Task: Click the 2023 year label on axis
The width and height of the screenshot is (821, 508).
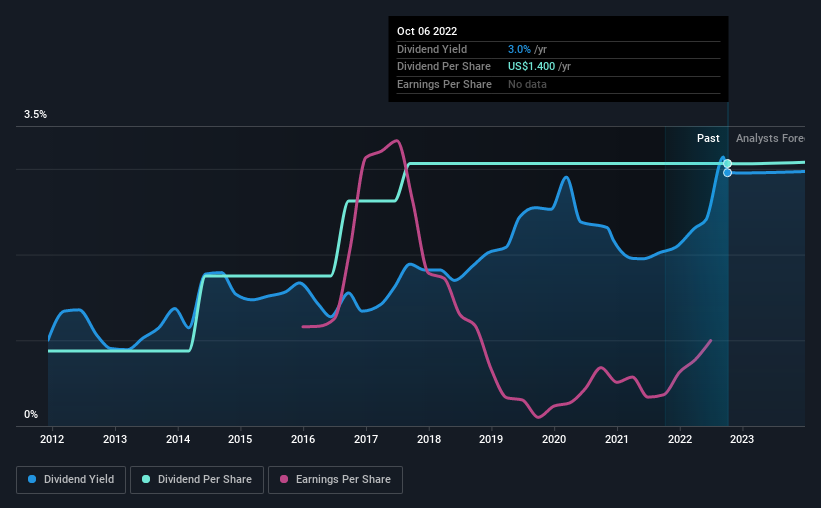Action: [x=742, y=439]
